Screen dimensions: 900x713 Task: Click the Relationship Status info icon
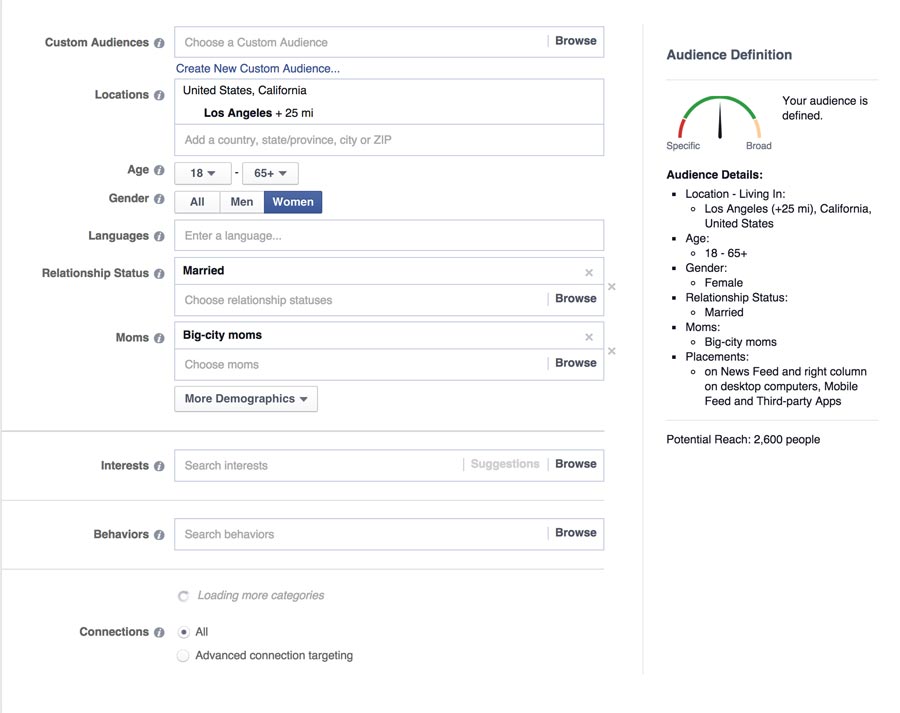tap(159, 274)
